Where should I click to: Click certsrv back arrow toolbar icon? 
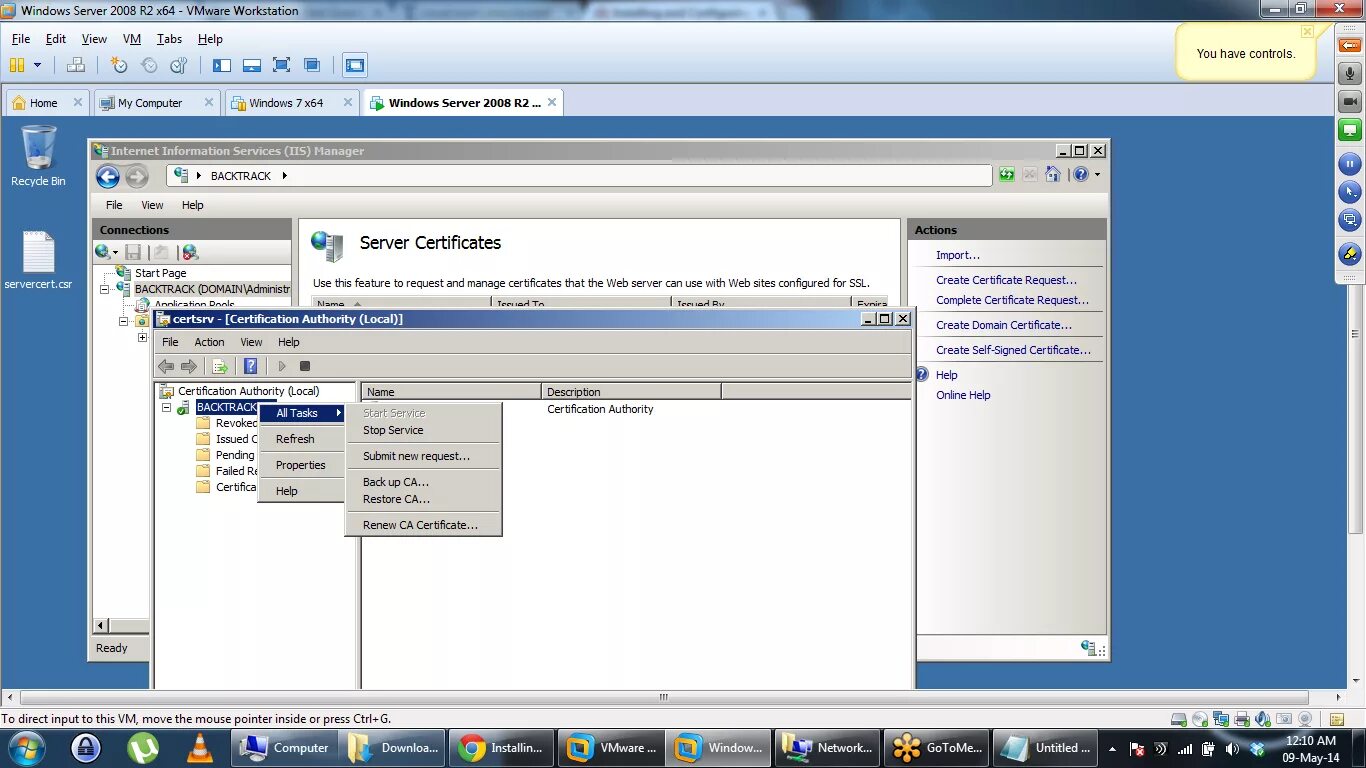click(166, 366)
